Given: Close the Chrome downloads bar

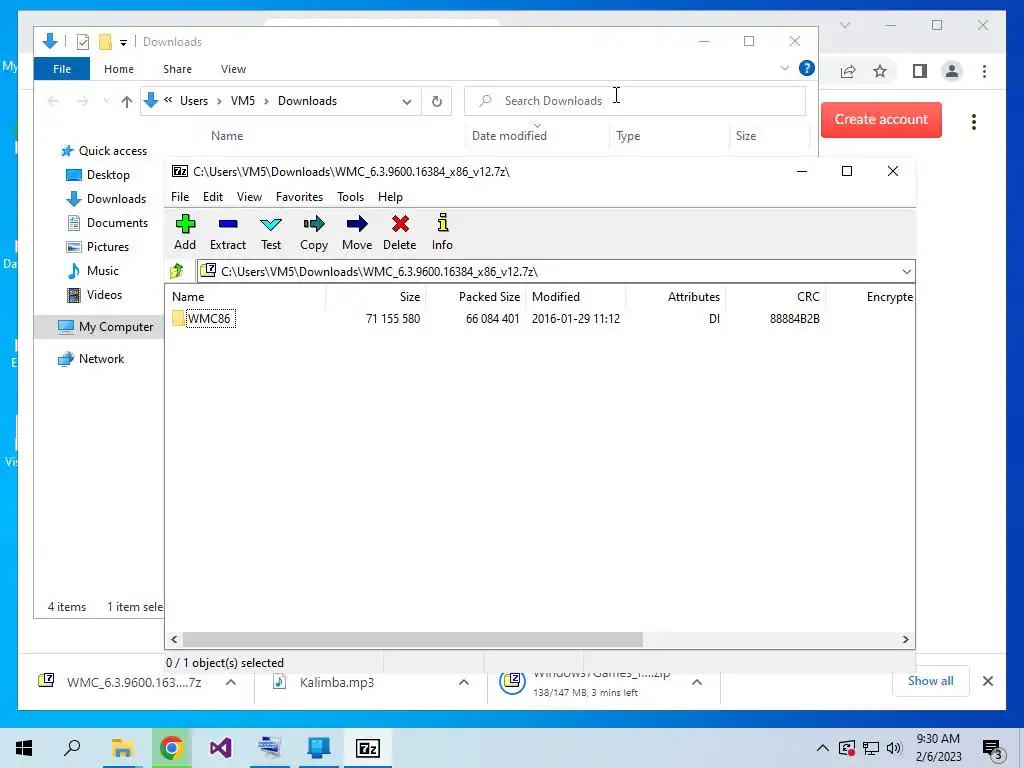Looking at the screenshot, I should pyautogui.click(x=987, y=681).
